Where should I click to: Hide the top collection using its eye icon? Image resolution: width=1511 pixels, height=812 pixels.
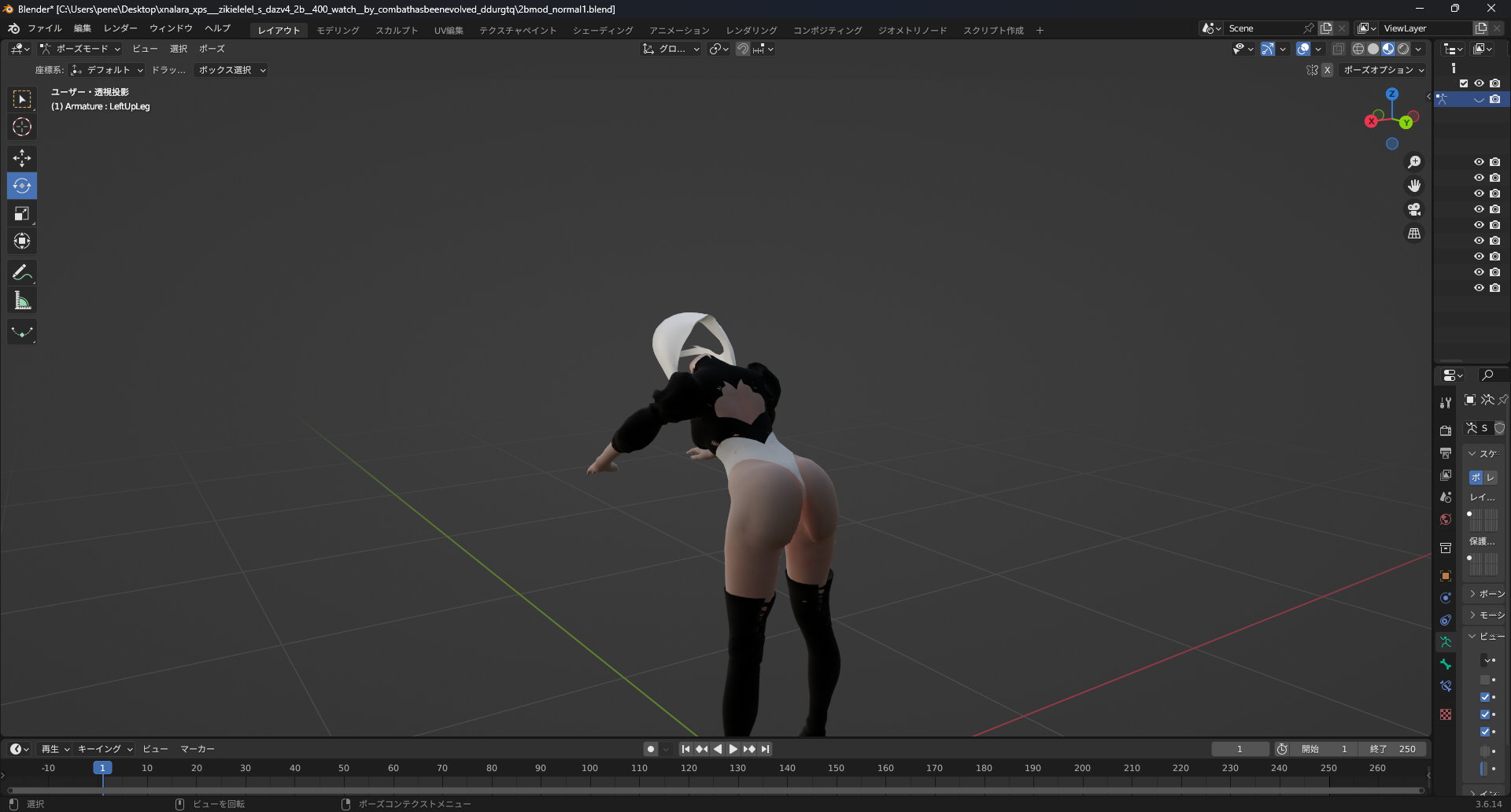(x=1480, y=83)
